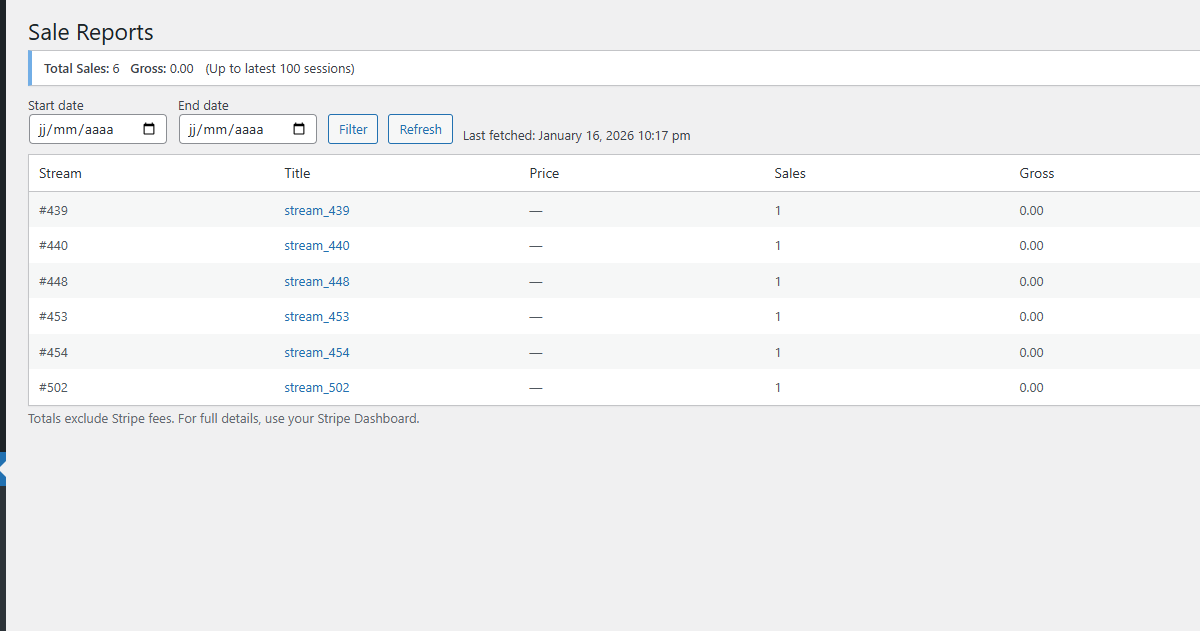Click inside the End date input field
The image size is (1200, 631).
tap(230, 128)
